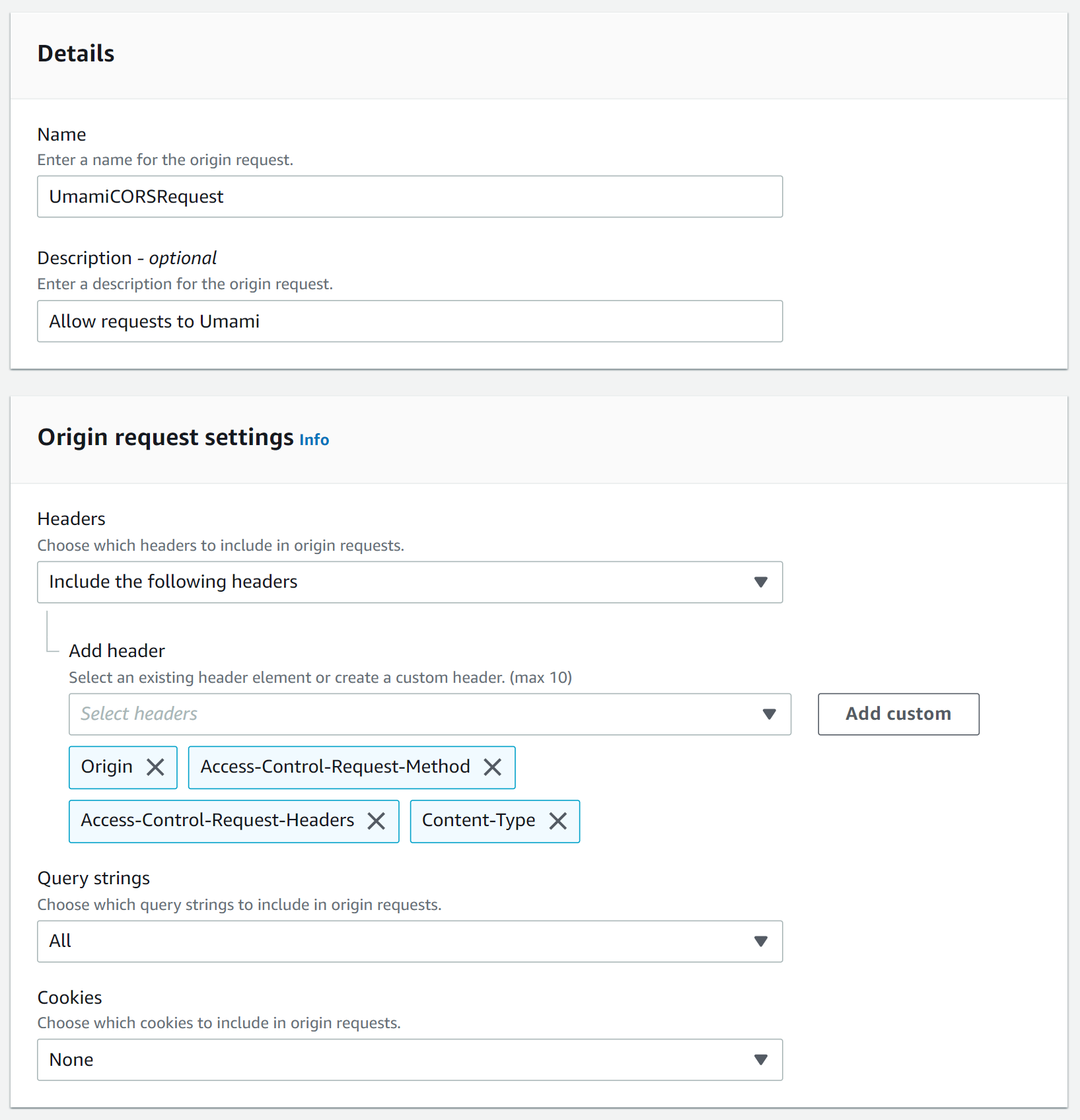Open the 'Include the following headers' dropdown

point(410,582)
